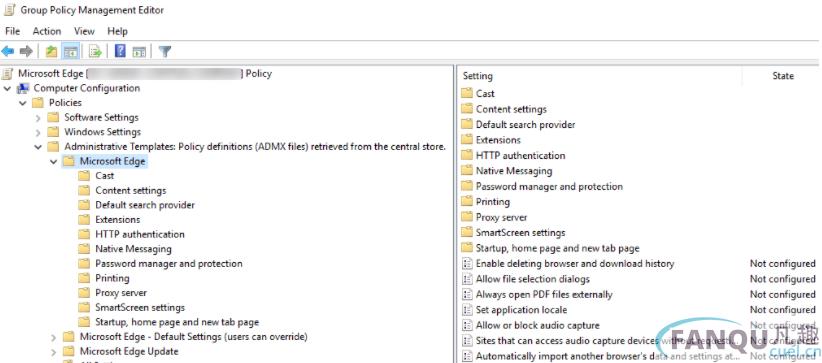Open SmartScreen settings in settings list

(521, 233)
